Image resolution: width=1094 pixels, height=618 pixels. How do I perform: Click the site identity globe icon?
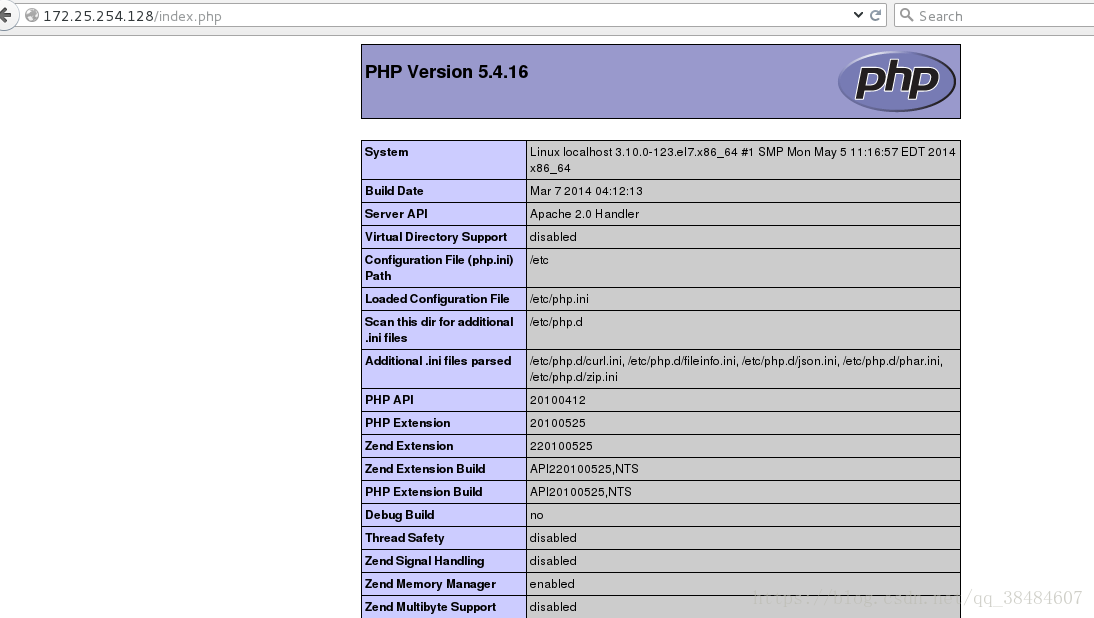31,15
